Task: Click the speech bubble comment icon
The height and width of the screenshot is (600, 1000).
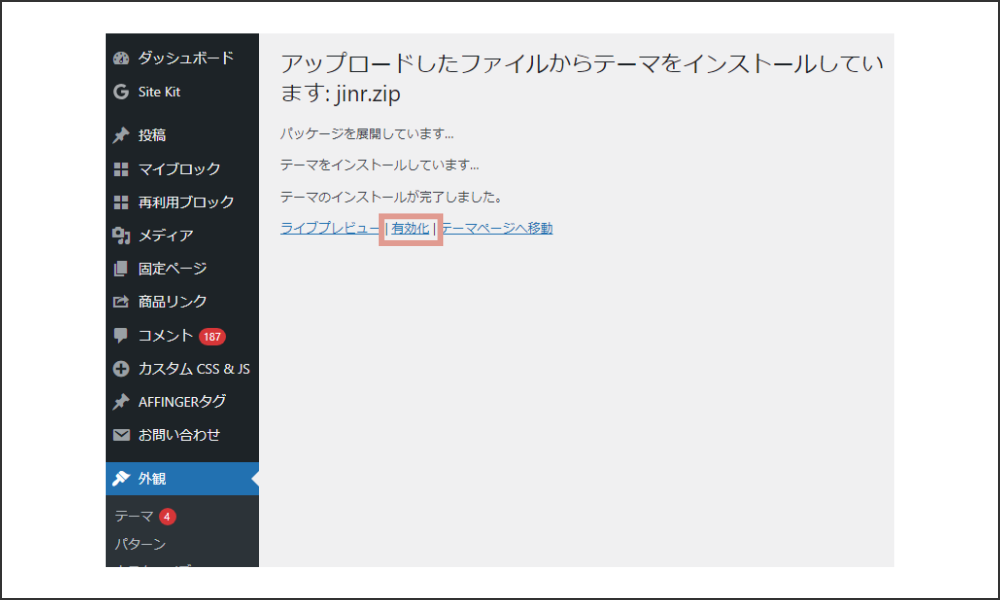Action: coord(121,335)
